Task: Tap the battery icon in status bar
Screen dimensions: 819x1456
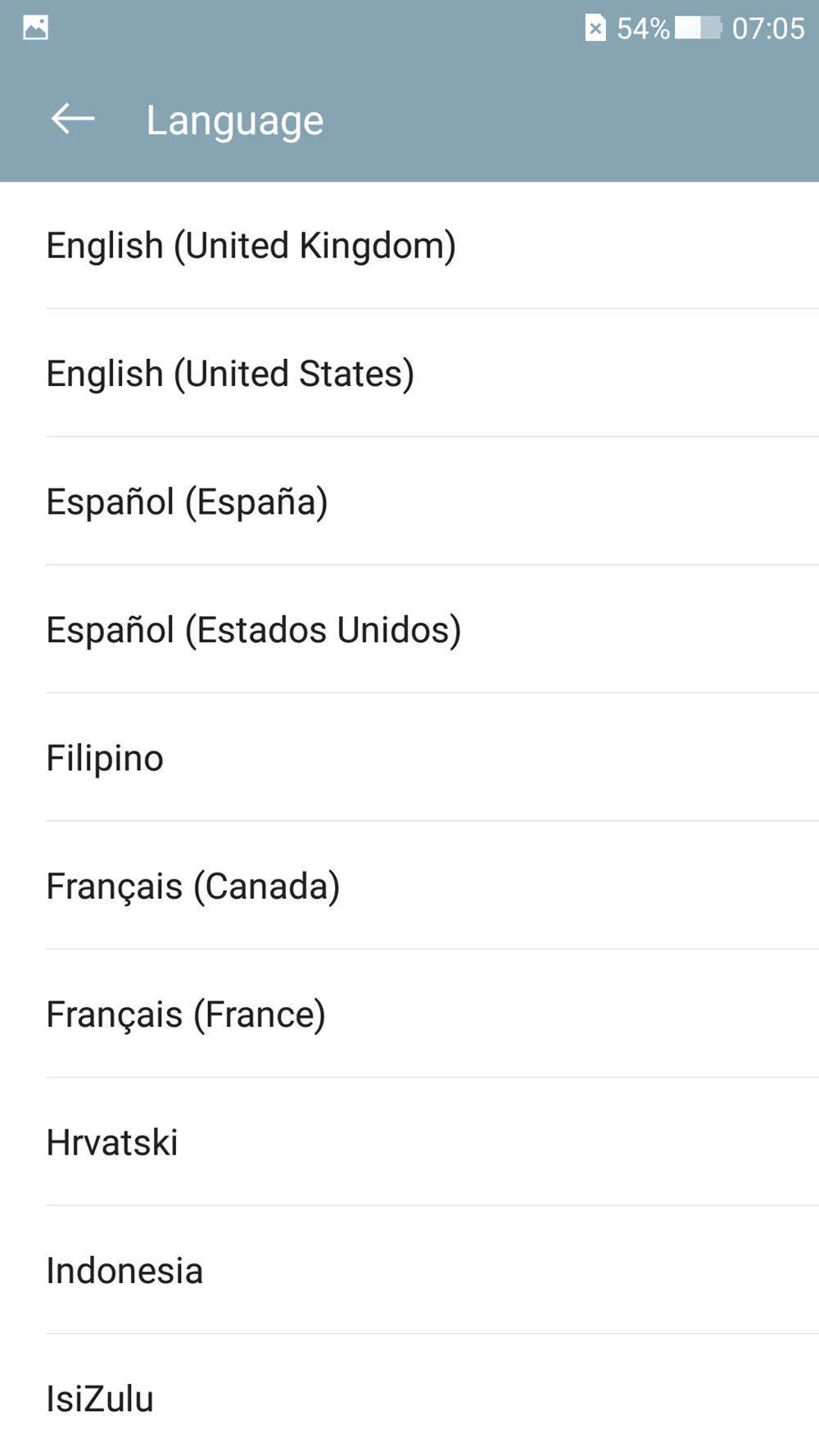Action: click(x=699, y=28)
